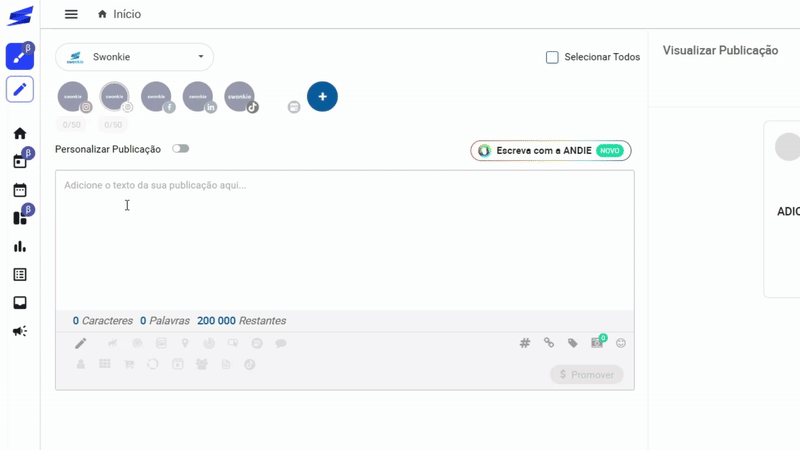This screenshot has width=800, height=450.
Task: Select the LinkedIn Swonkie profile avatar
Action: coord(198,97)
